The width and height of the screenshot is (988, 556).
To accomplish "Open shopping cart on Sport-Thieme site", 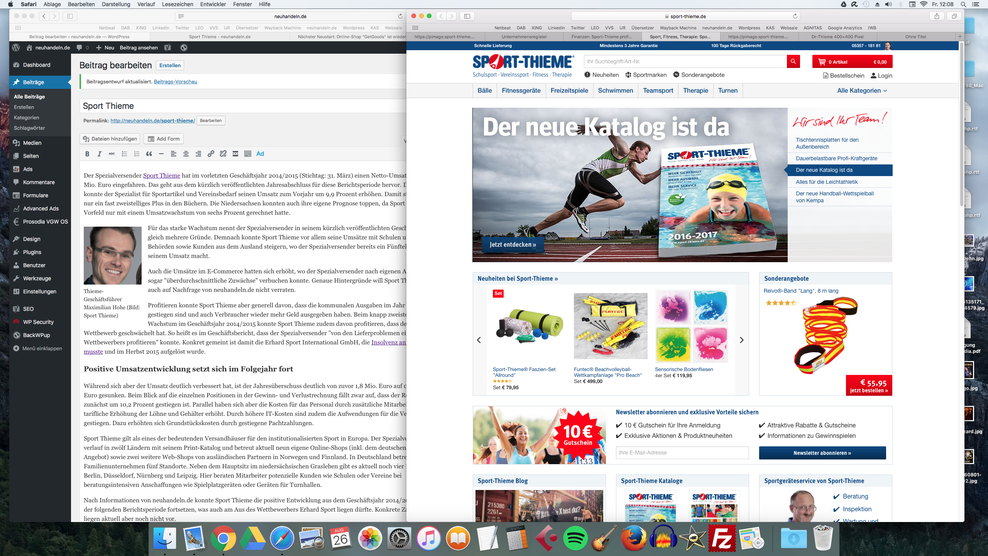I will [852, 61].
